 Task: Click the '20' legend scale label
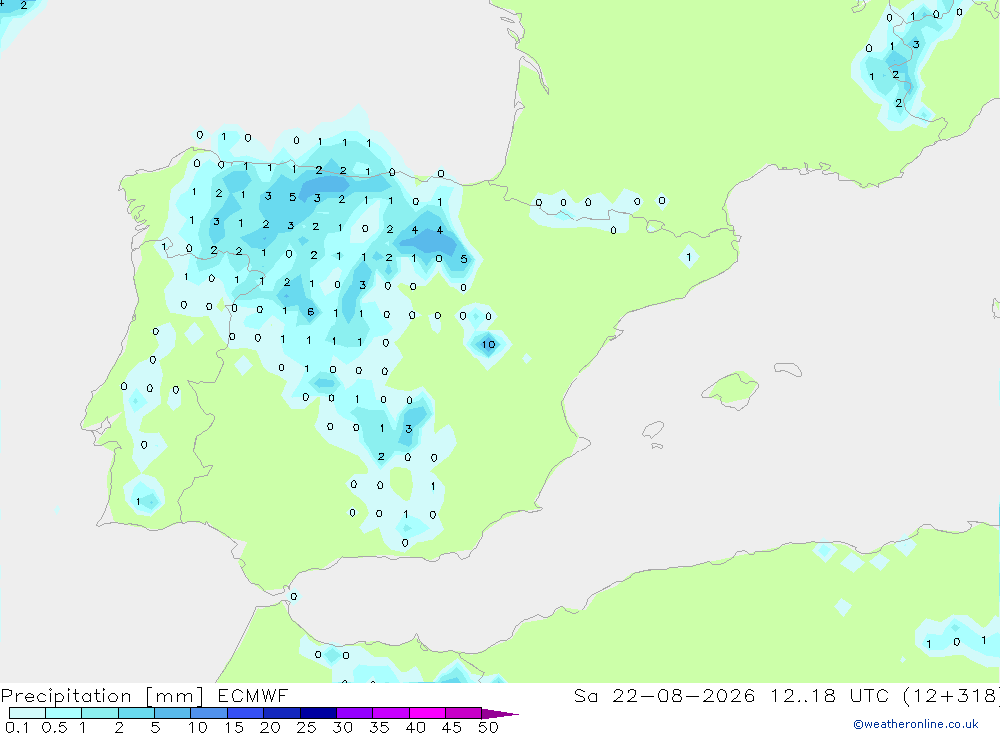click(270, 727)
